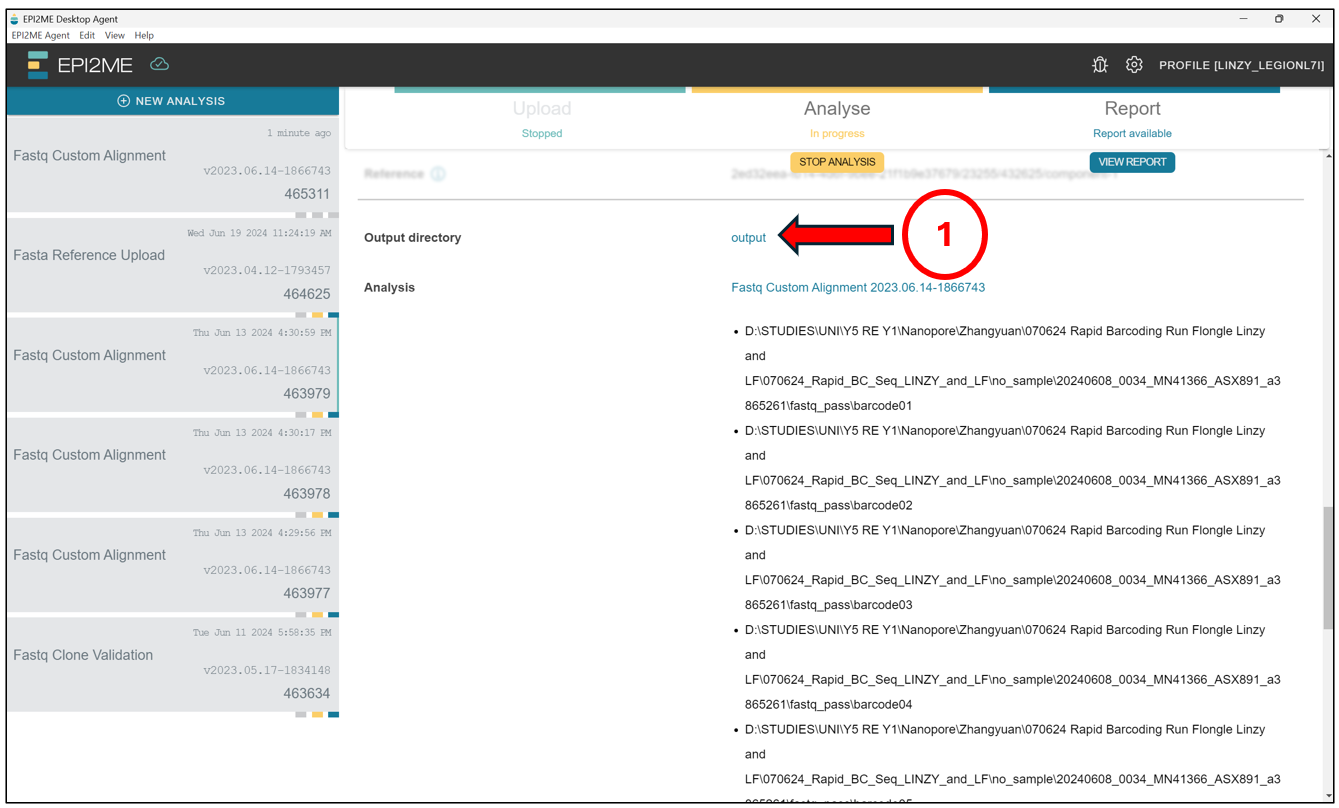The height and width of the screenshot is (808, 1339).
Task: Click PROFILE [LINZY_LEGIONL7I] label
Action: click(x=1241, y=65)
